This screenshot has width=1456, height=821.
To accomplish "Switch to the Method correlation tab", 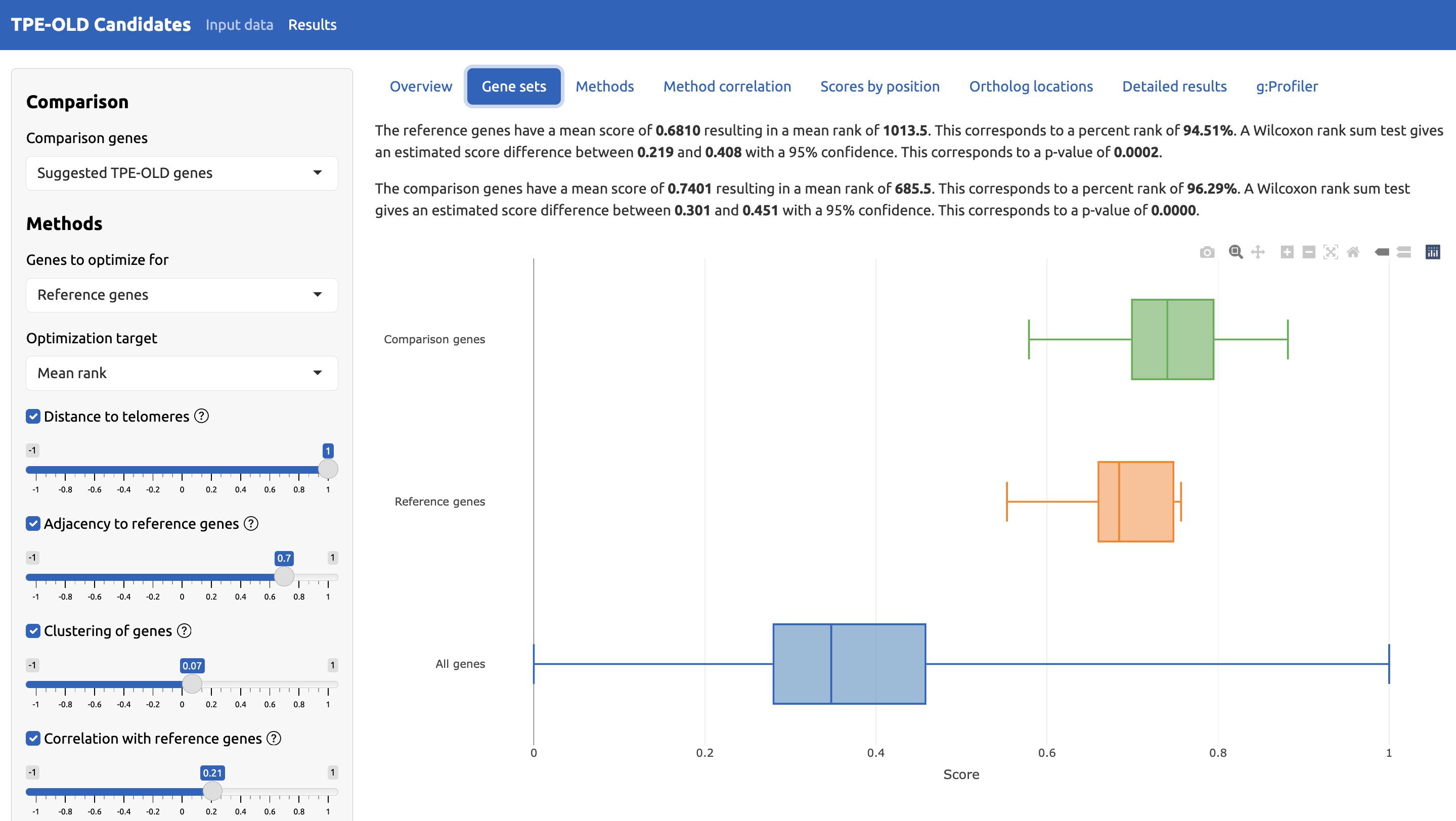I will tap(727, 86).
